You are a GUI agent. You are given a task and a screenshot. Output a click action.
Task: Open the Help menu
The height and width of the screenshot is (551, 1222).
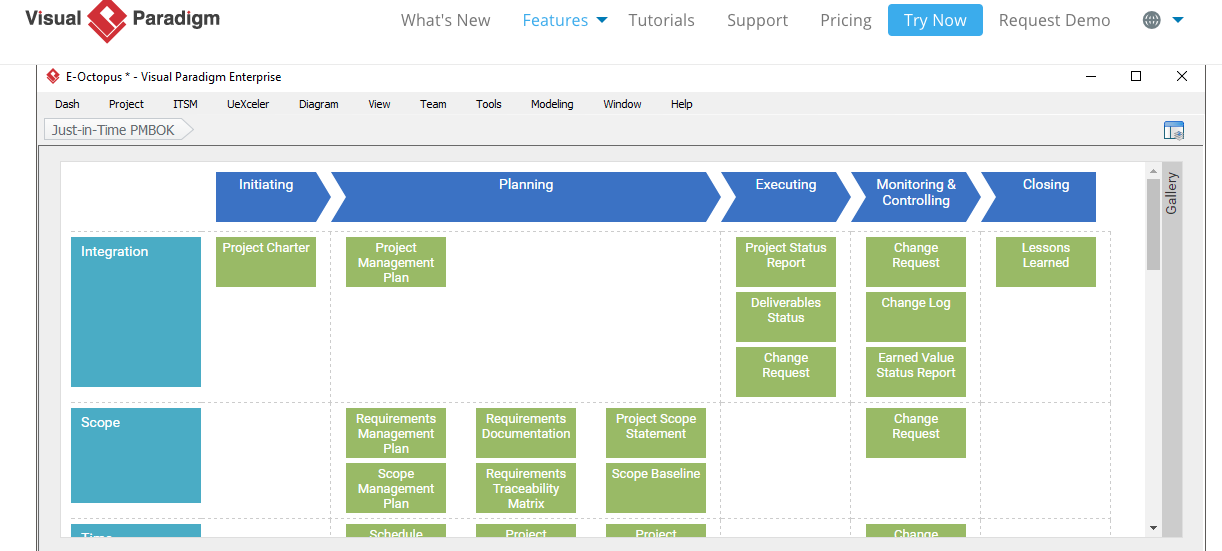(x=681, y=104)
